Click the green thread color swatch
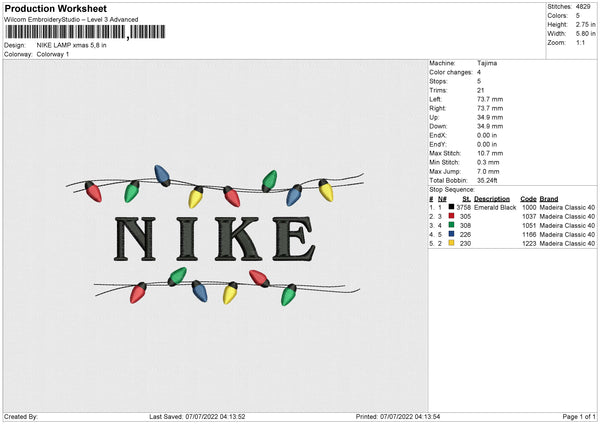 [452, 225]
